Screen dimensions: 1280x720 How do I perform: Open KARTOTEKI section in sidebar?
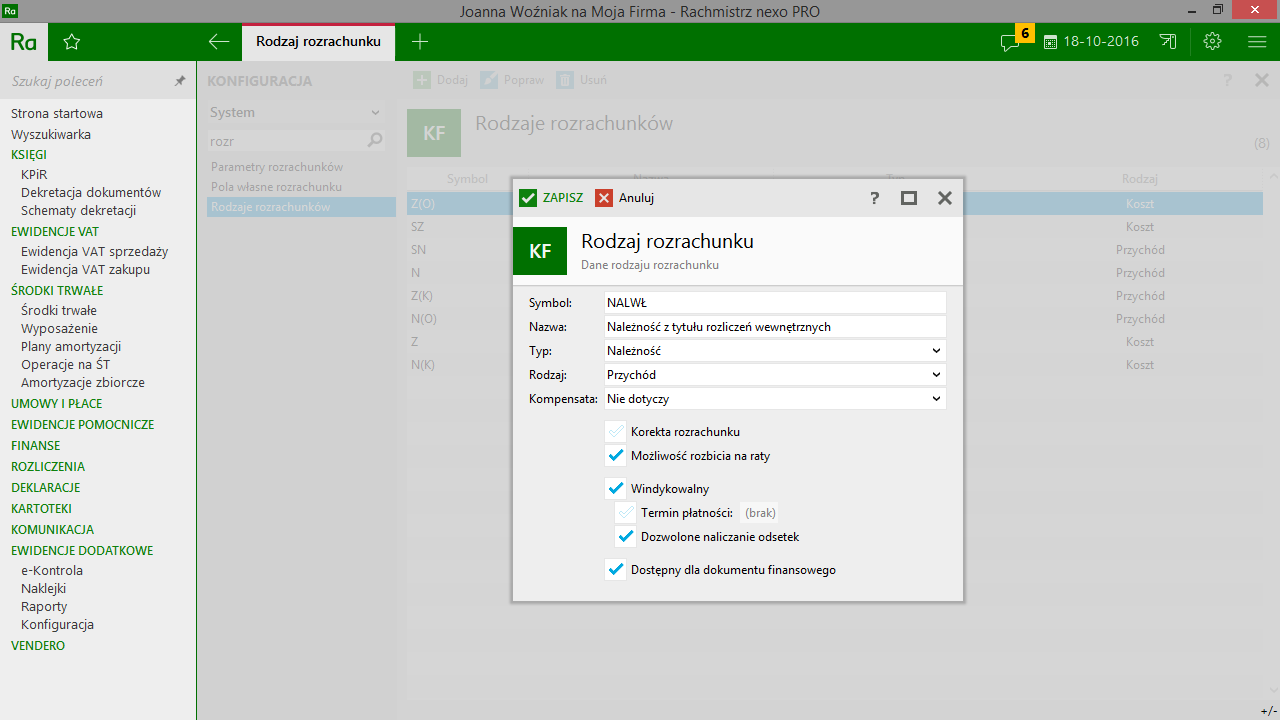tap(42, 509)
